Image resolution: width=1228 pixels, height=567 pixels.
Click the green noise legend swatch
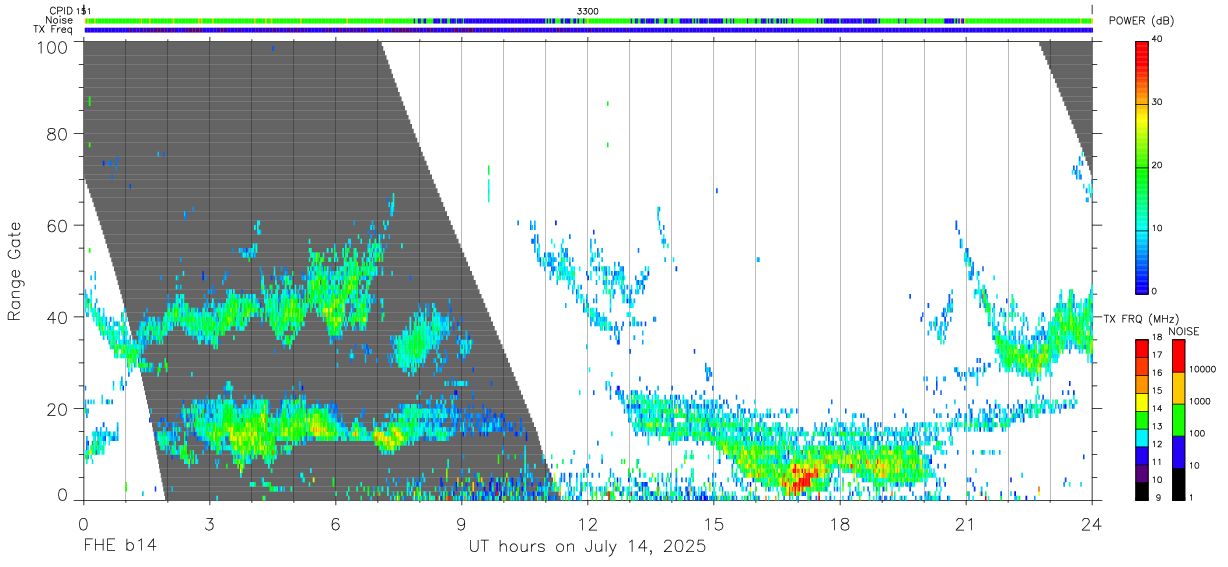pyautogui.click(x=1177, y=419)
